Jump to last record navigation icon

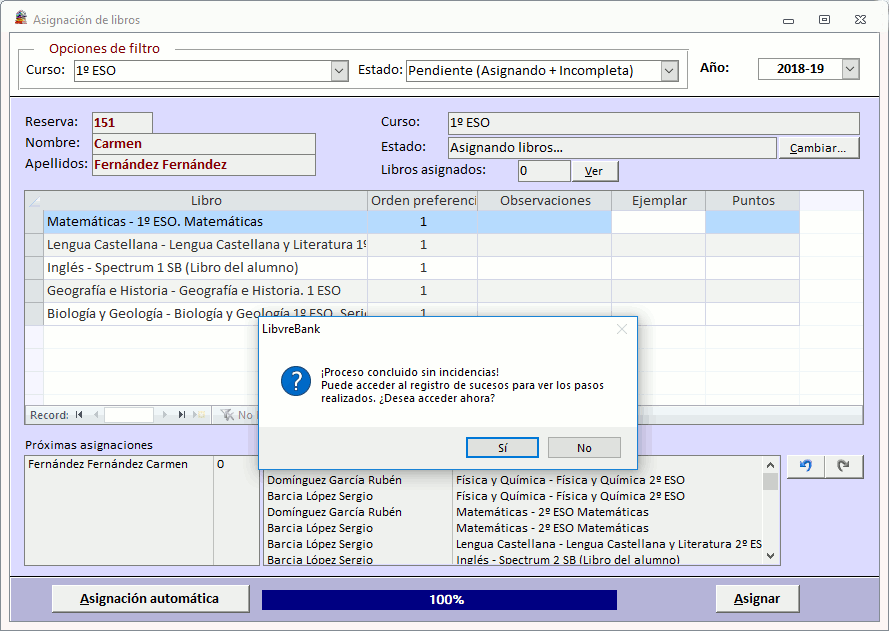point(182,415)
